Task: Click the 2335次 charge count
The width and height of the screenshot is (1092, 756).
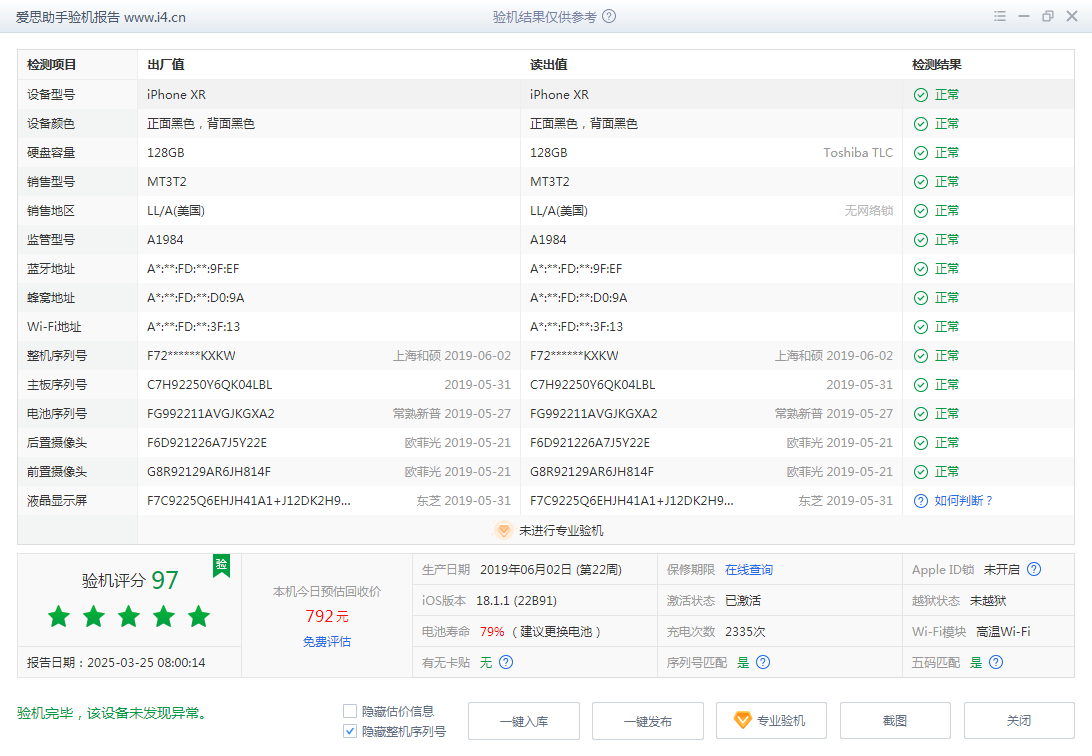Action: click(745, 631)
